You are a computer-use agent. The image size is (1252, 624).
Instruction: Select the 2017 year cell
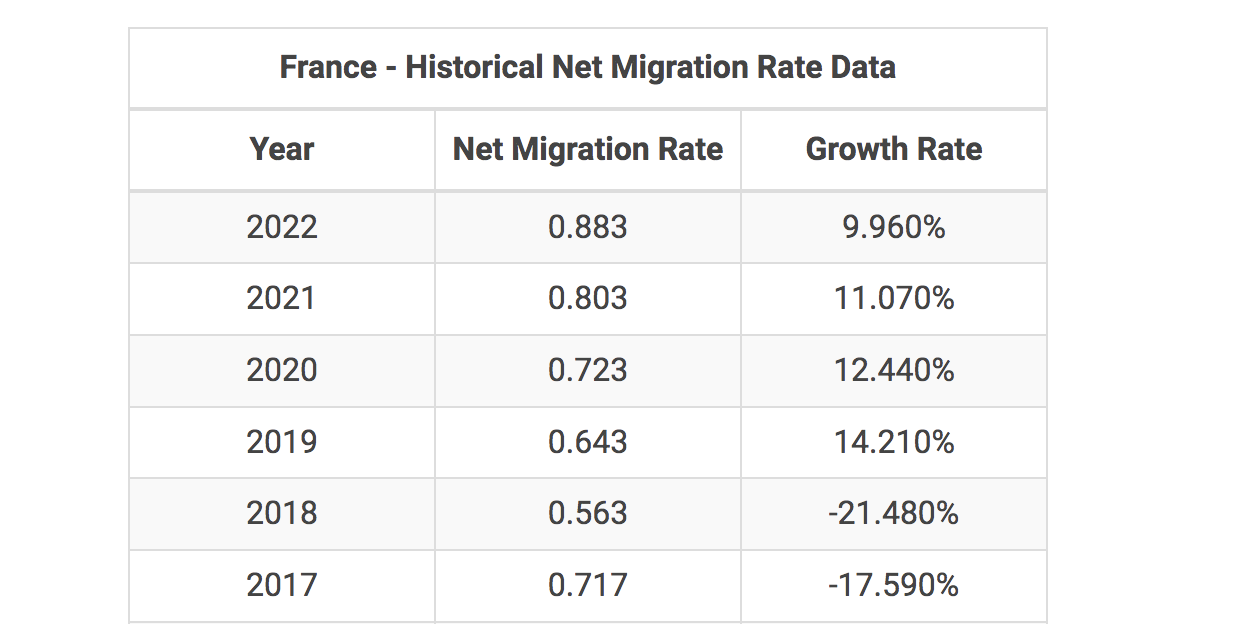point(282,584)
